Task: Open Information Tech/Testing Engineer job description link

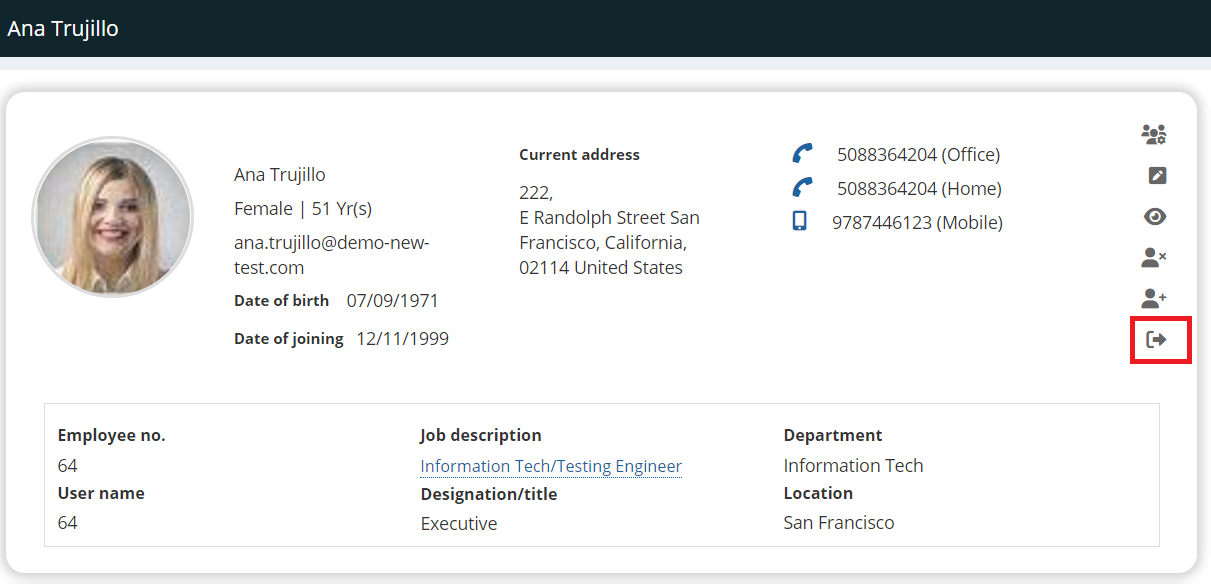Action: [551, 466]
